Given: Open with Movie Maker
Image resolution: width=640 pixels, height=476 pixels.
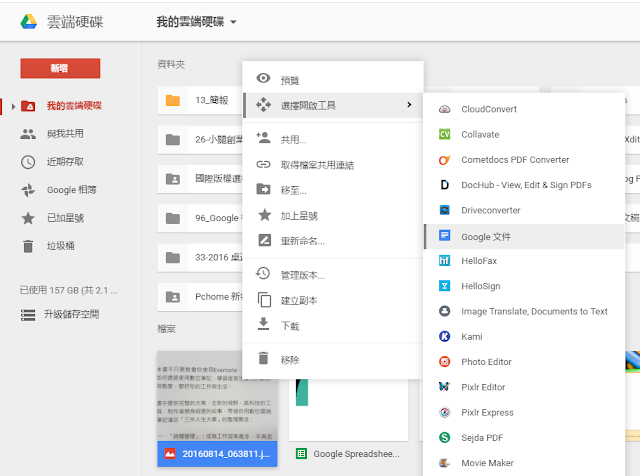Looking at the screenshot, I should coord(524,463).
